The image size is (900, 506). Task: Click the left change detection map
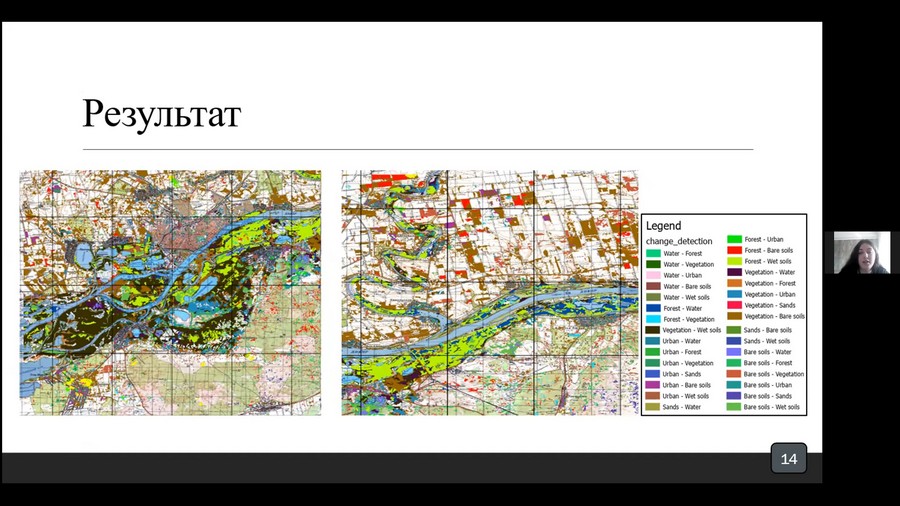coord(171,292)
